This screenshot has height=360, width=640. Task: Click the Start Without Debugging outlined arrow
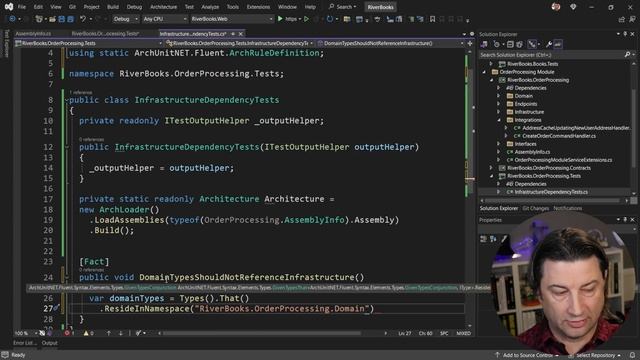click(x=306, y=19)
